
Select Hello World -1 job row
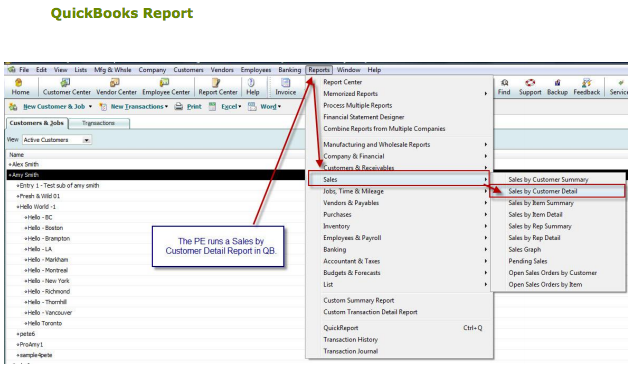tap(156, 207)
